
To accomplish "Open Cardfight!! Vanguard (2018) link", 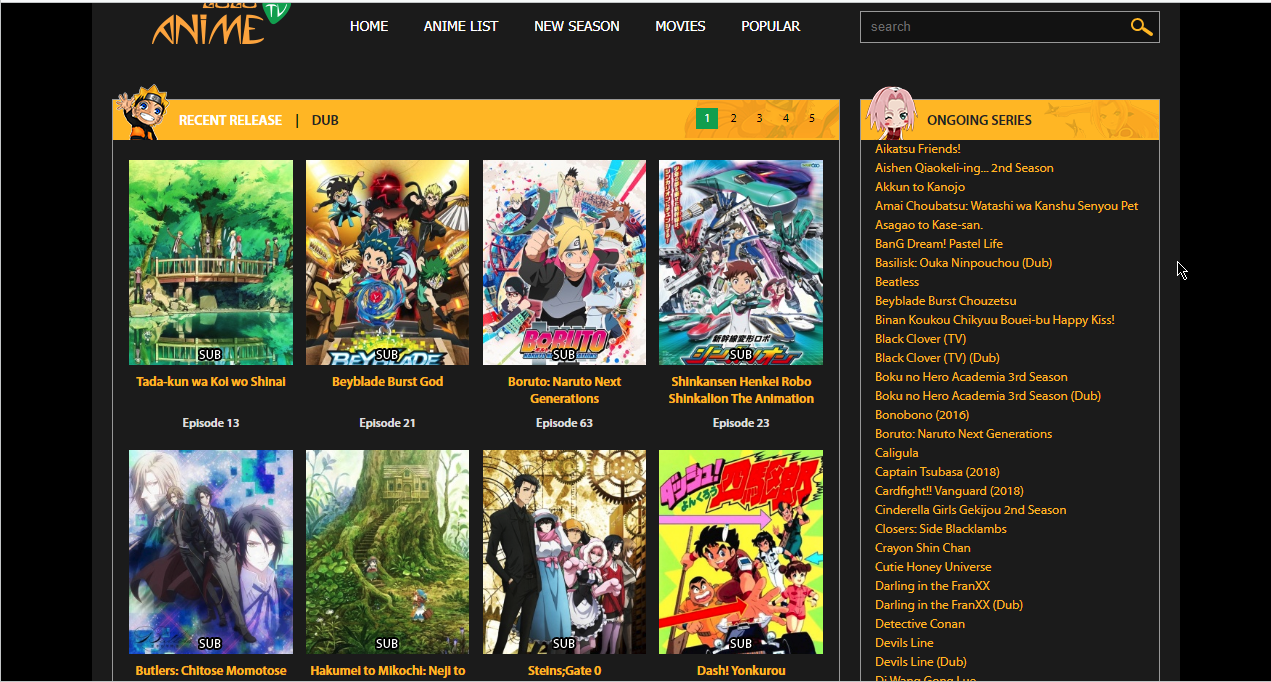I will pyautogui.click(x=949, y=491).
